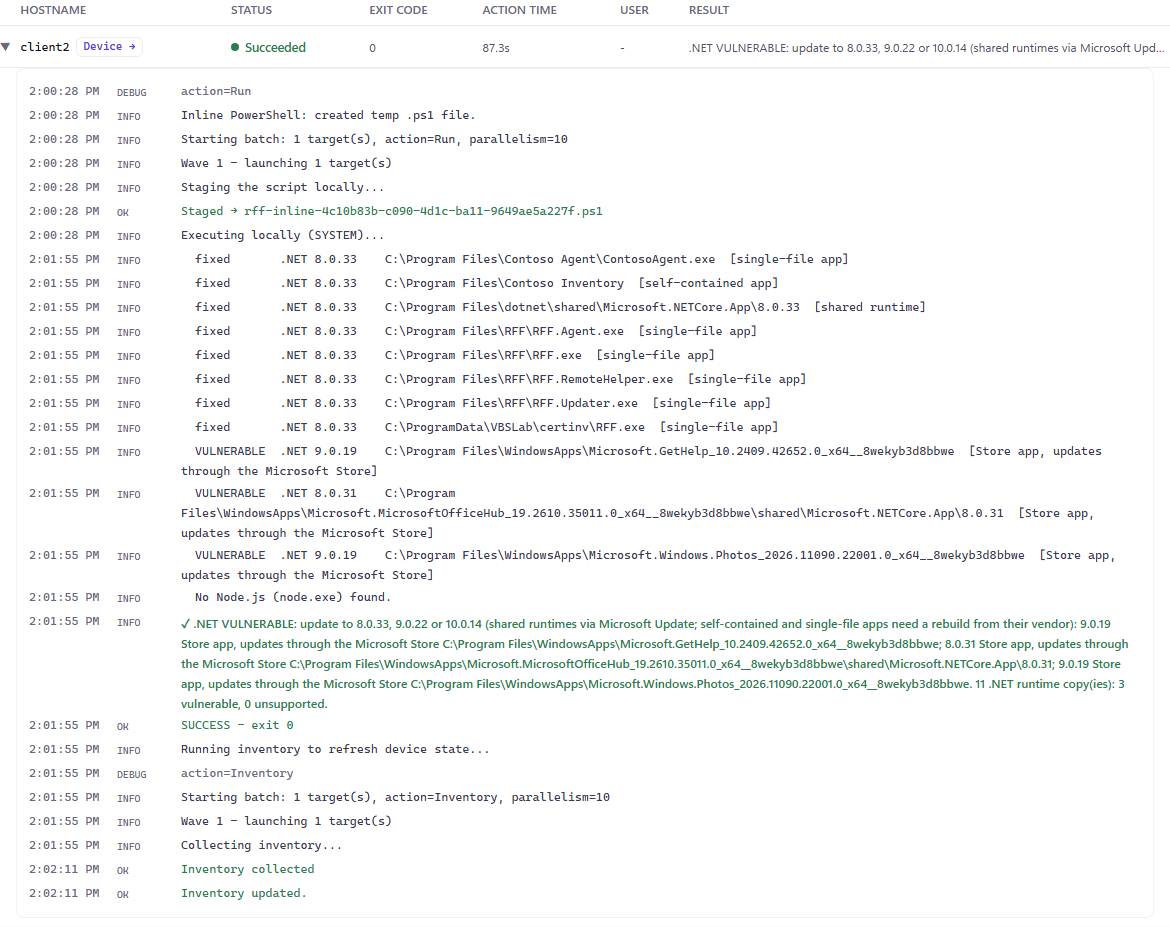Viewport: 1170px width, 927px height.
Task: Click the Starting batch action=Run line
Action: (x=374, y=139)
